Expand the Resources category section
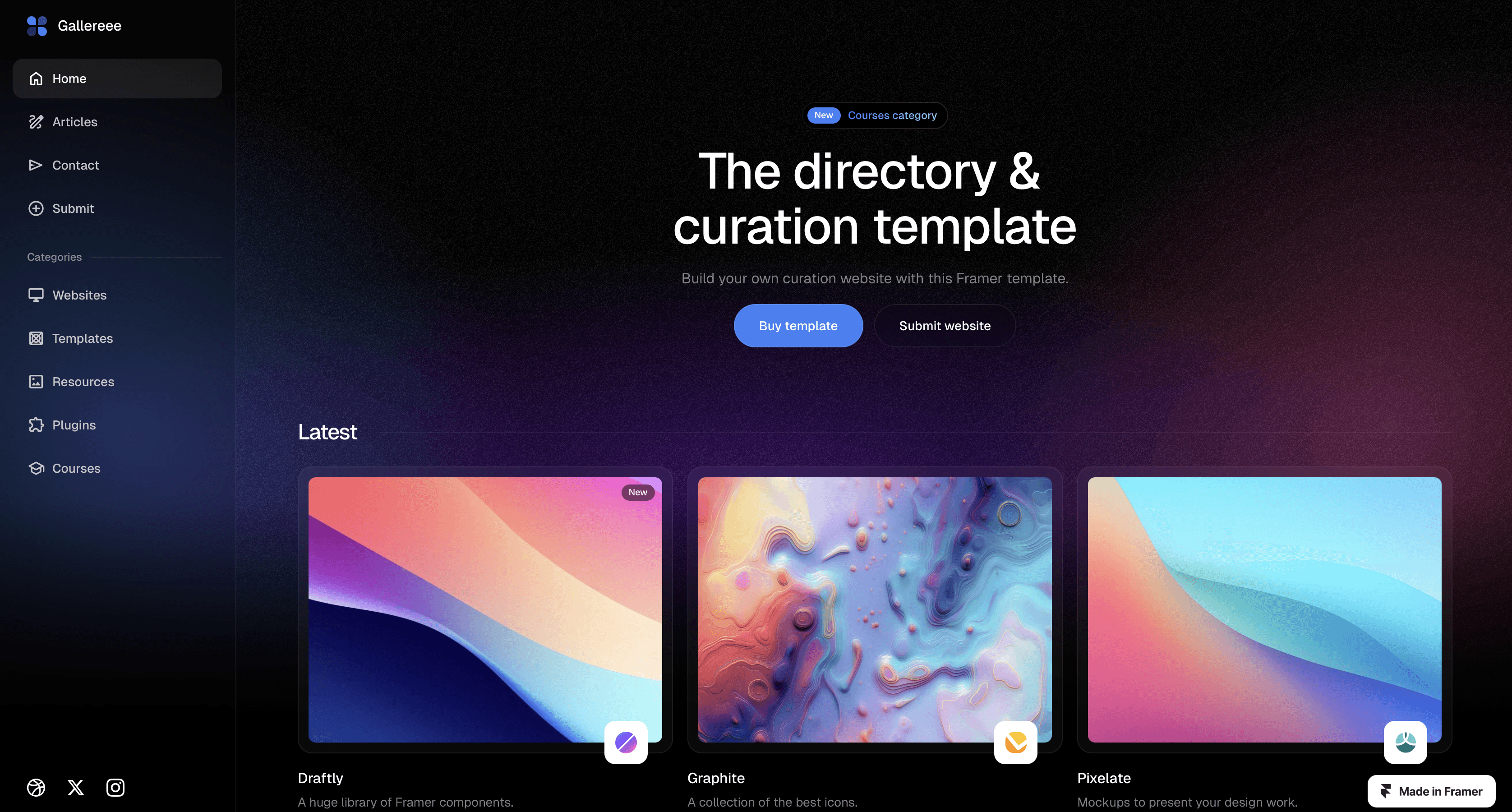The height and width of the screenshot is (812, 1512). pos(83,381)
